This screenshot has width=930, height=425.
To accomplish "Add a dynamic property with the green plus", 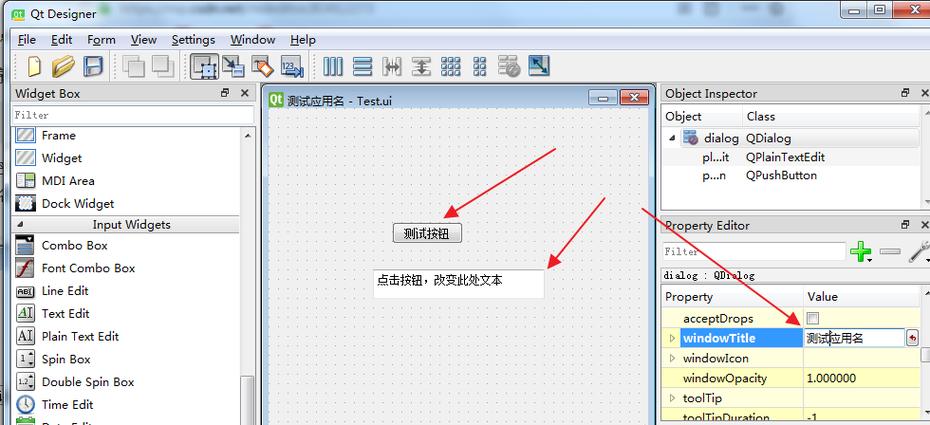I will pos(860,251).
